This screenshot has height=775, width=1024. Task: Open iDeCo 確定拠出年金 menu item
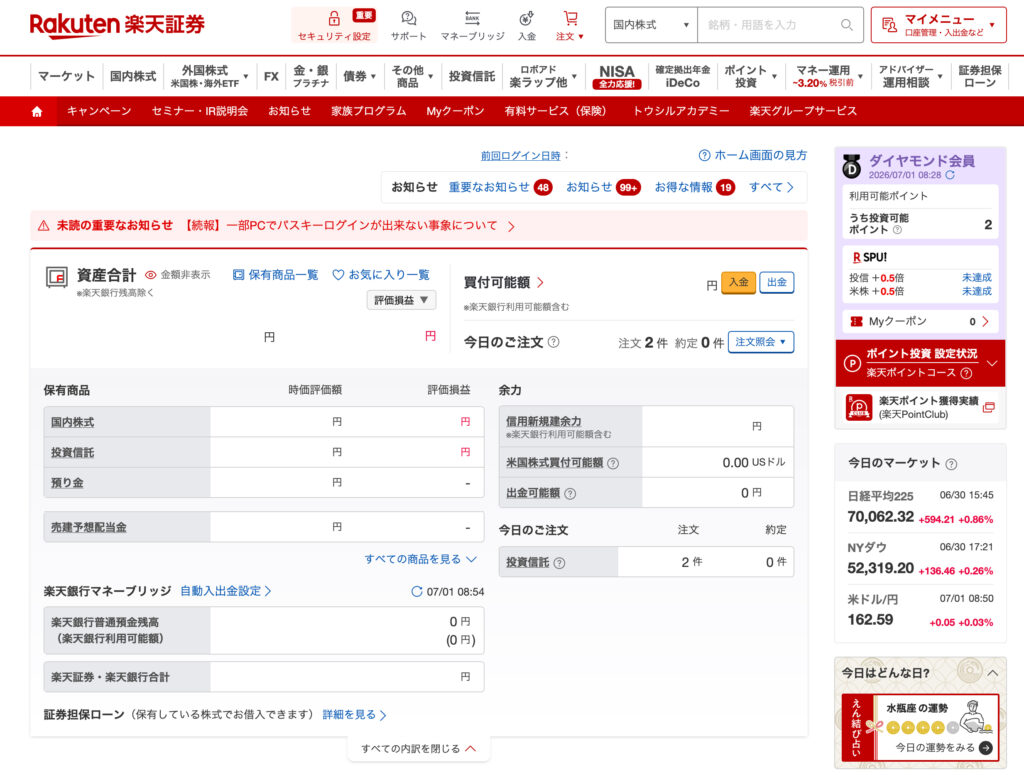[682, 76]
